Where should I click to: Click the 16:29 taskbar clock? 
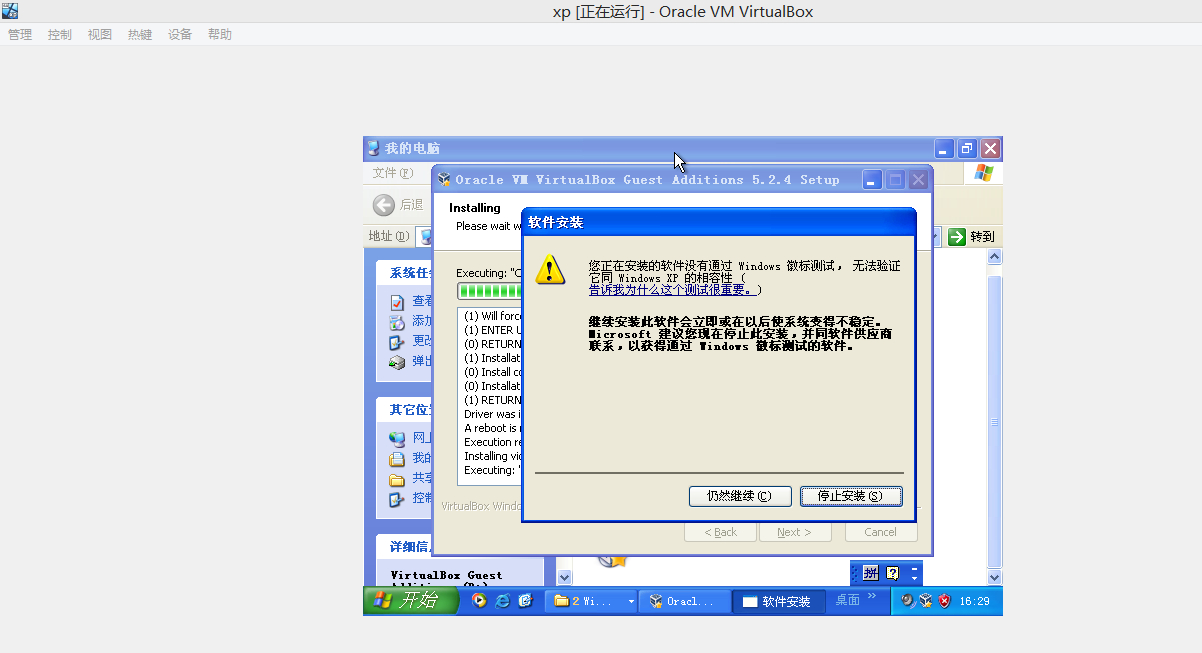[974, 601]
